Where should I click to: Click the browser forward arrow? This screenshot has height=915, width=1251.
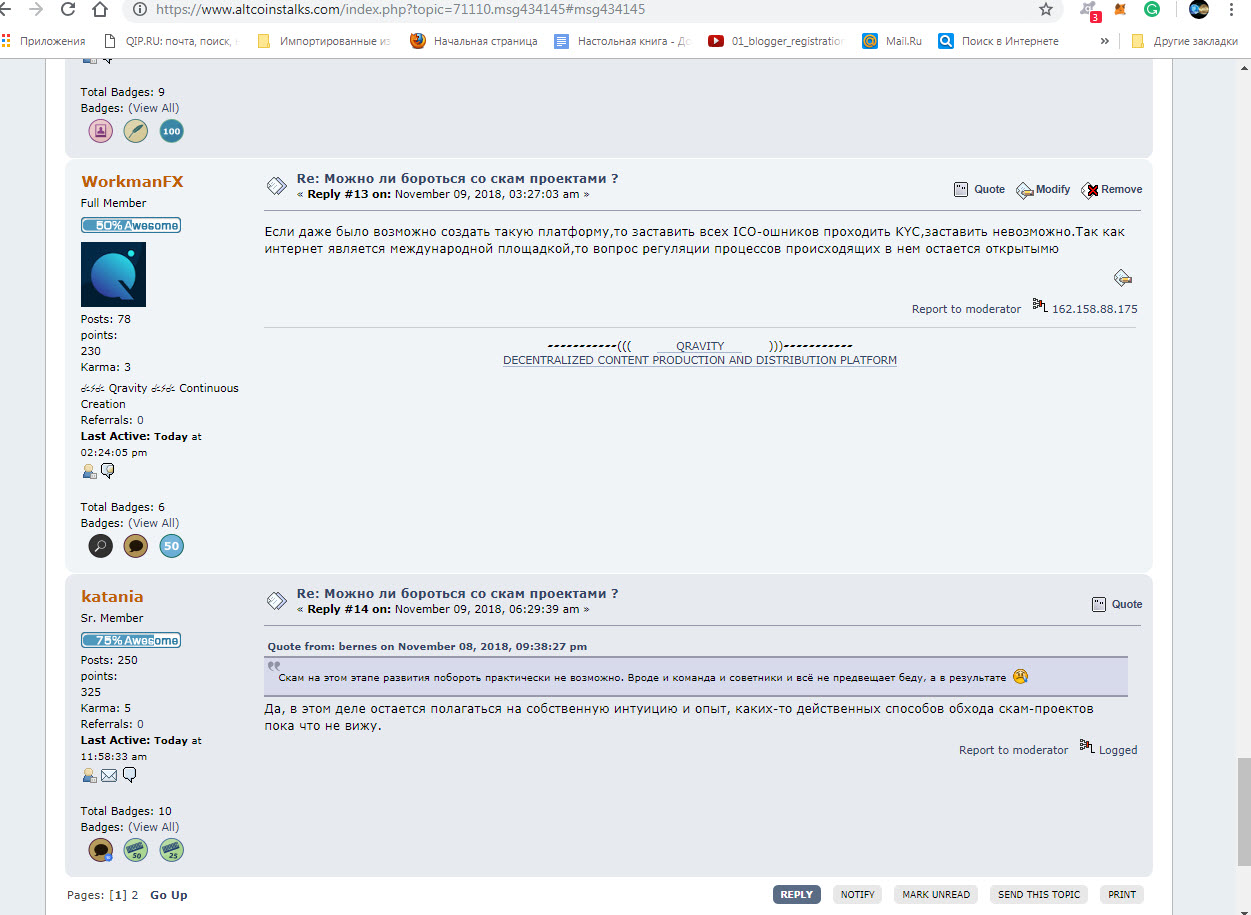pos(36,10)
